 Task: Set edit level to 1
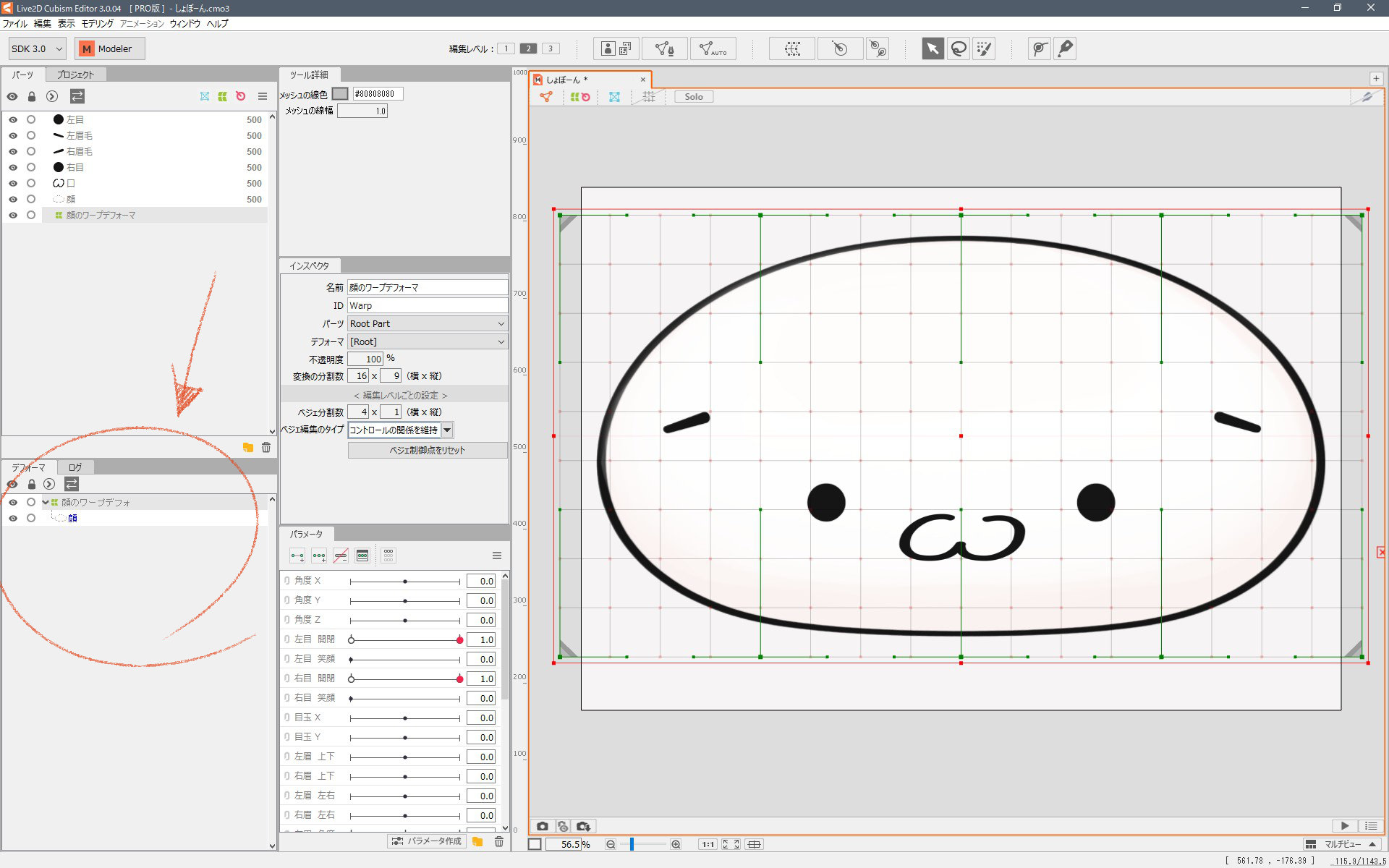click(506, 48)
